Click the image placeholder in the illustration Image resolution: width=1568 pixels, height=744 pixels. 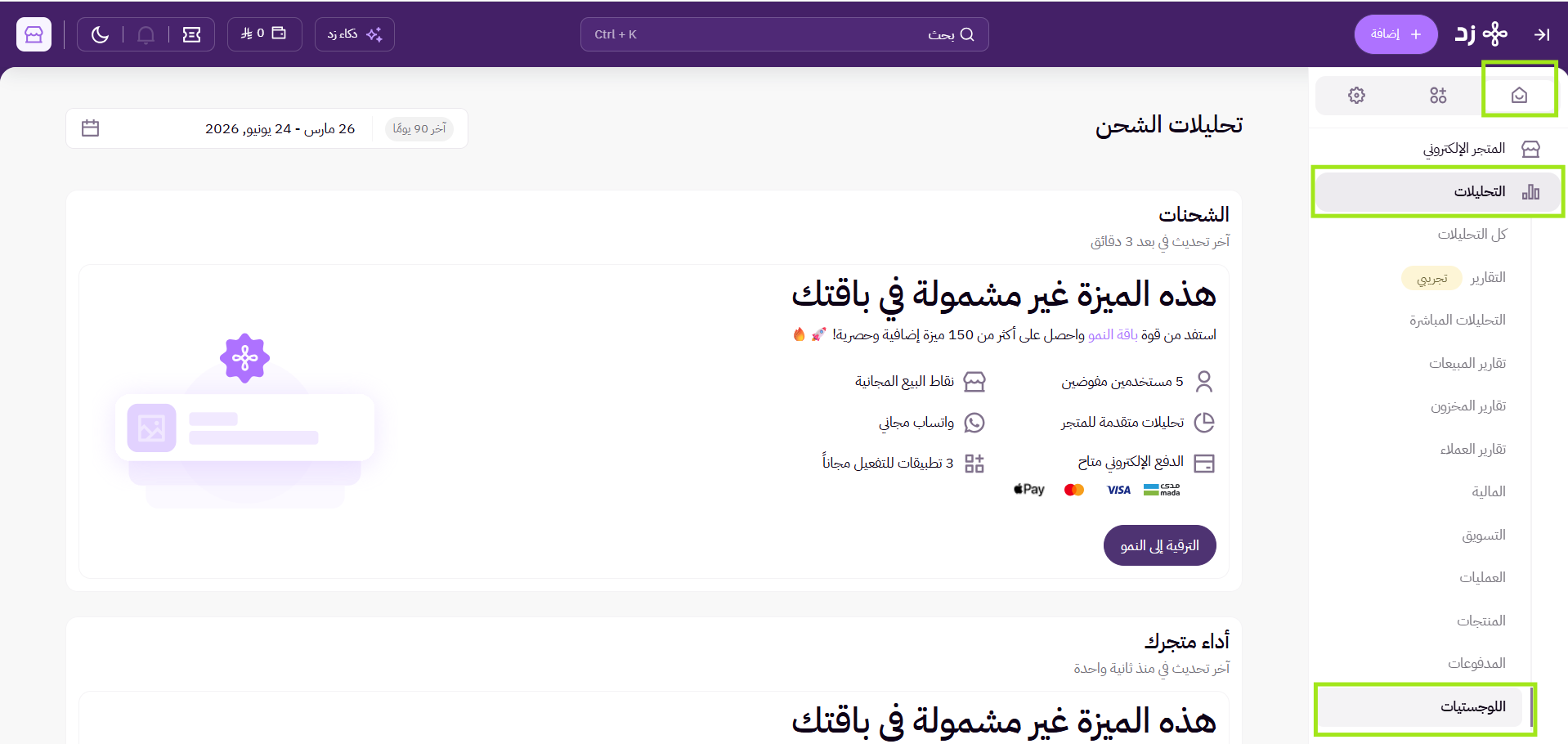(151, 428)
